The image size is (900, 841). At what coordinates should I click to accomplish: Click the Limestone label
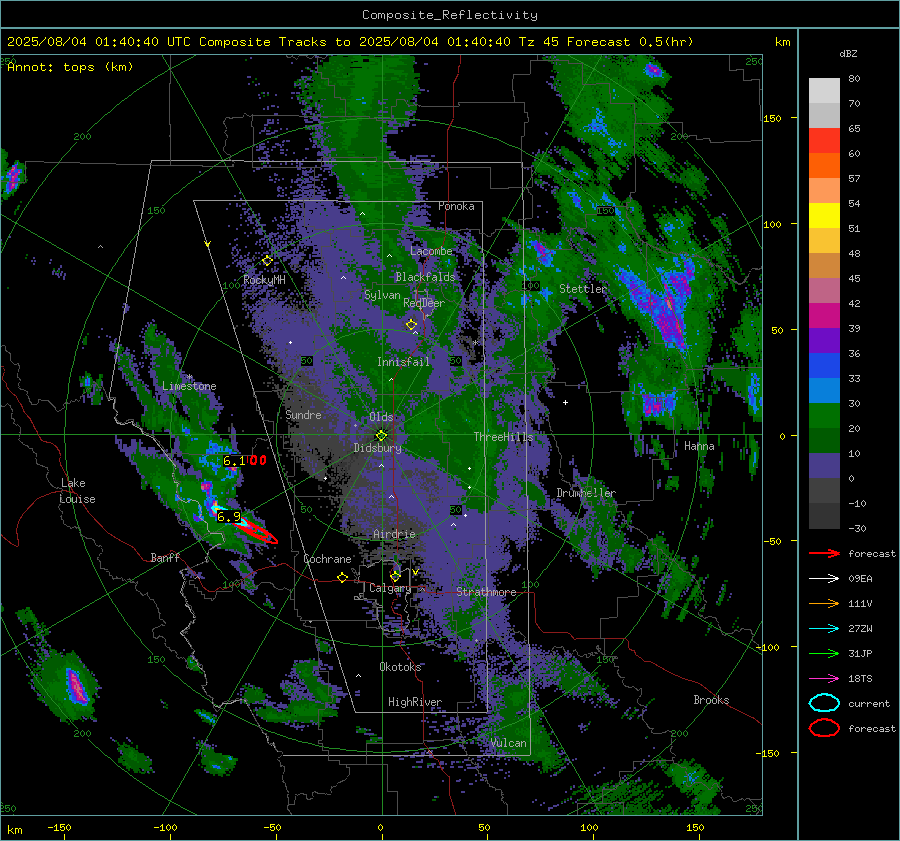(189, 386)
